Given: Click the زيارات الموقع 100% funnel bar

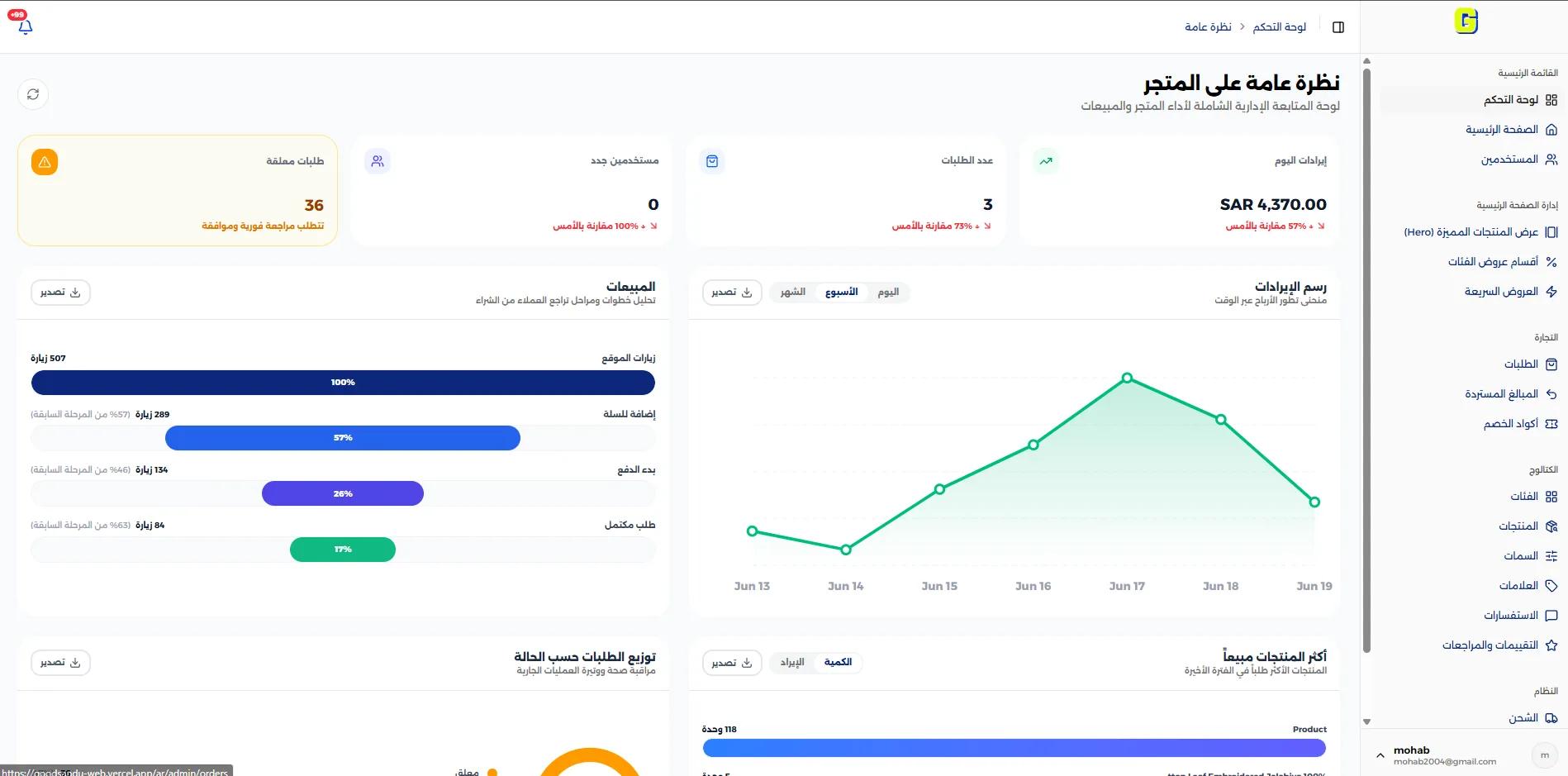Looking at the screenshot, I should click(343, 383).
